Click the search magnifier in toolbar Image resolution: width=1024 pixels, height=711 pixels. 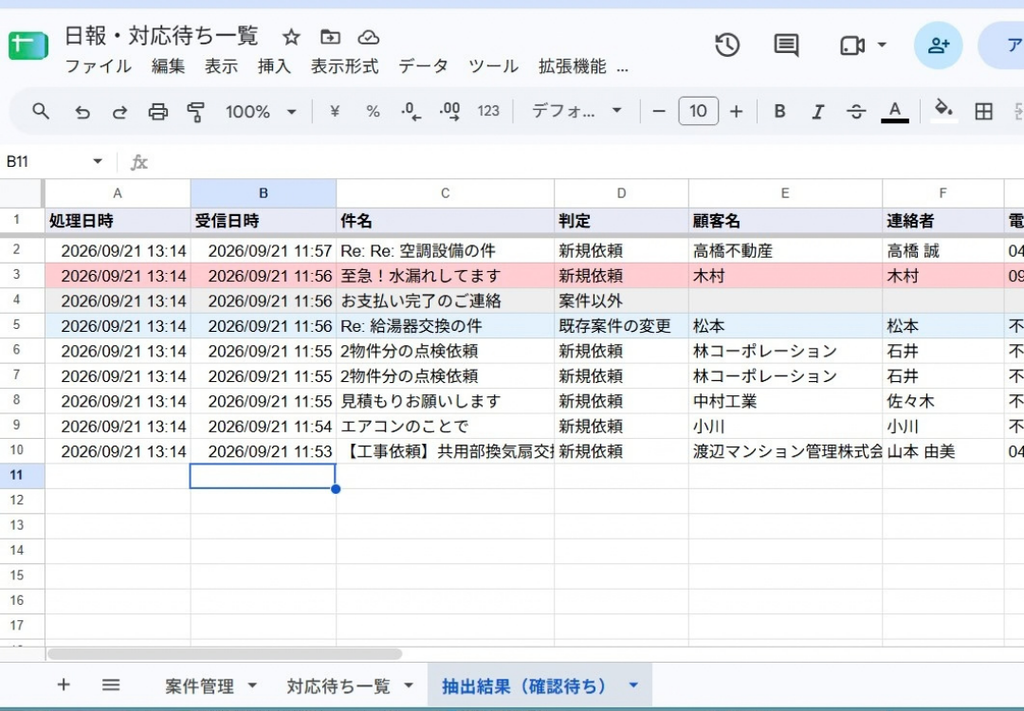(40, 111)
